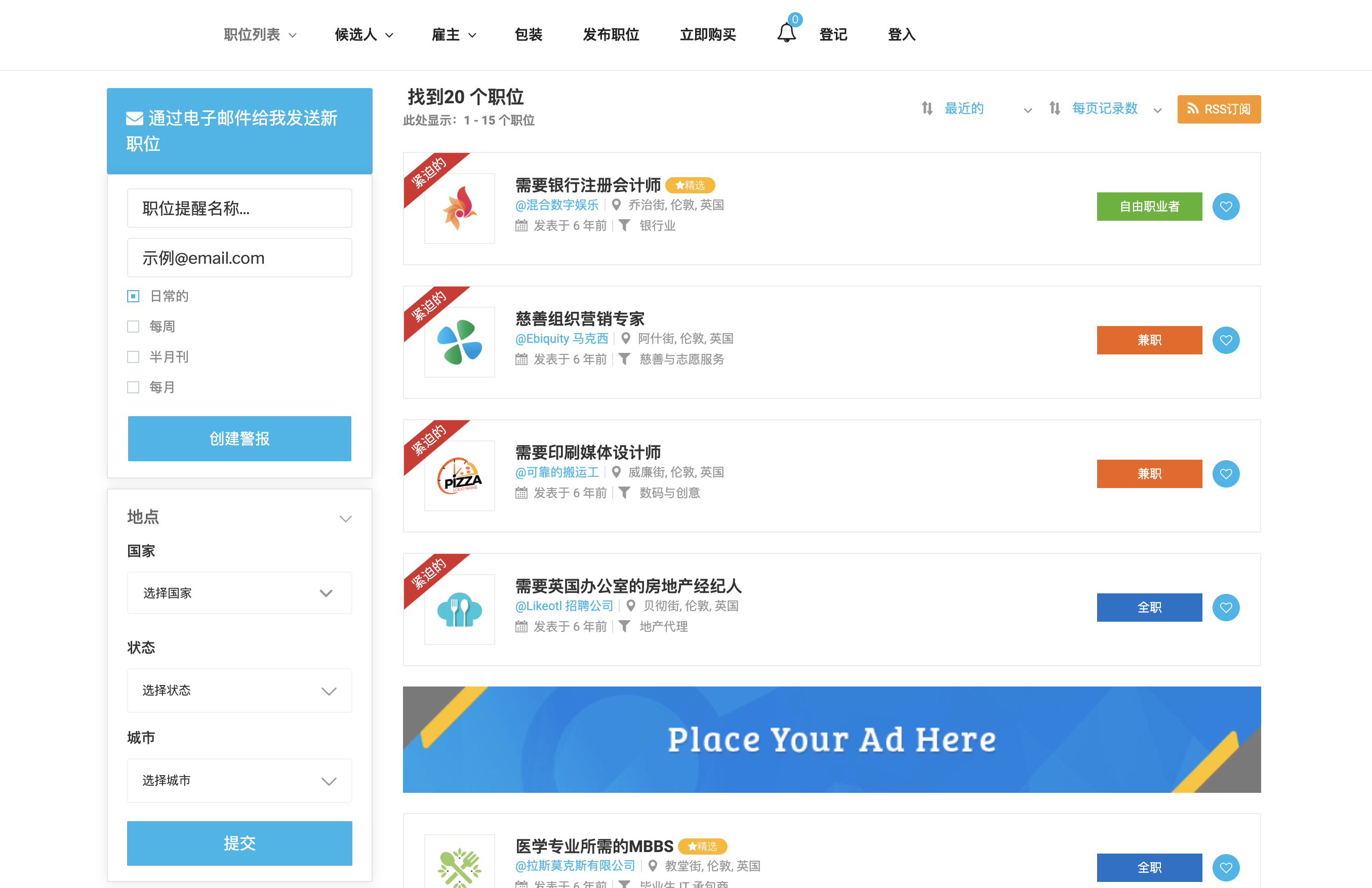This screenshot has height=888, width=1372.
Task: Favorite the 需要印刷媒体设计师 job with heart icon
Action: (1226, 474)
